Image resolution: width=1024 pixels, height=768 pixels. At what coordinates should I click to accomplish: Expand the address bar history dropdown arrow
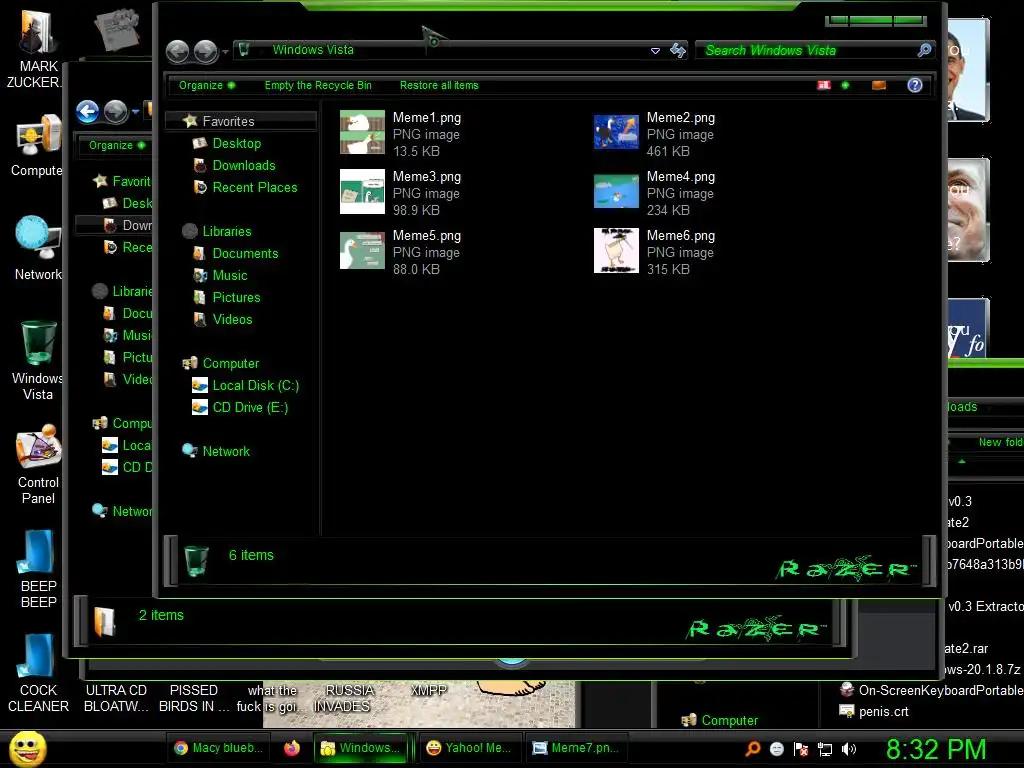(x=655, y=50)
